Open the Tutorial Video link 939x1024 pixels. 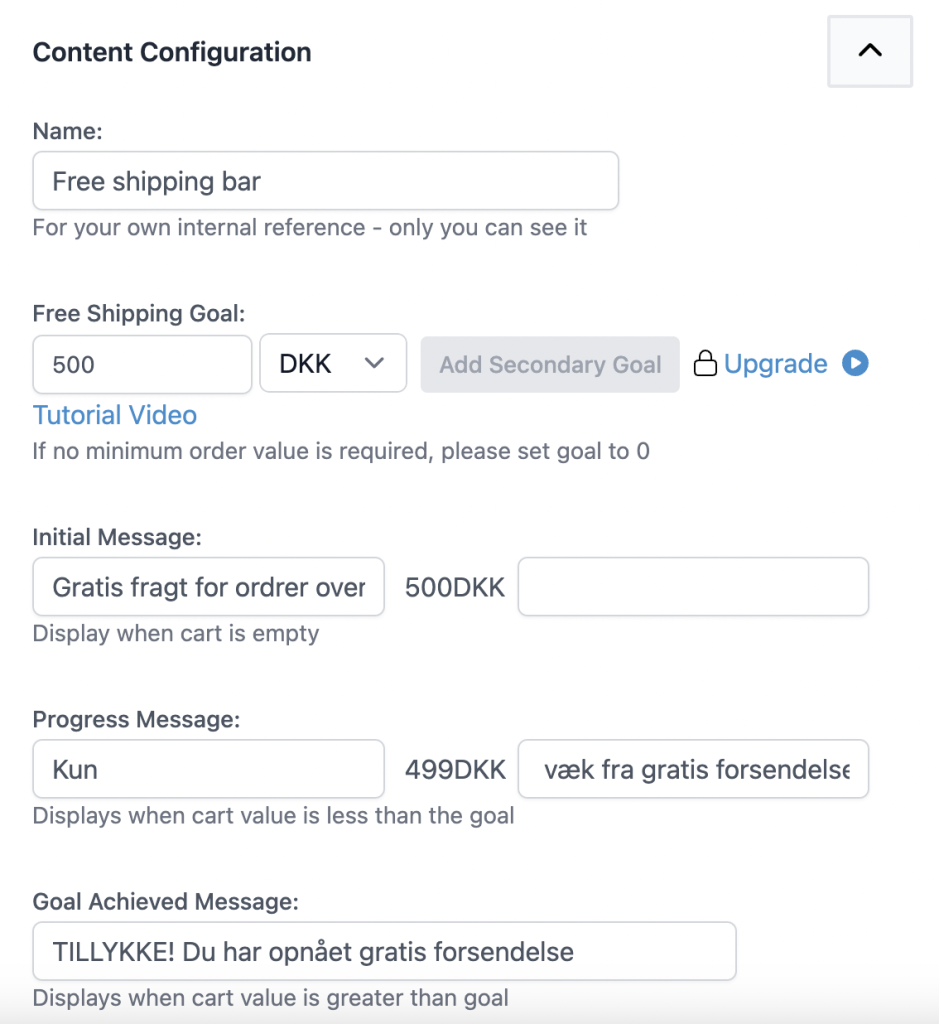point(115,415)
